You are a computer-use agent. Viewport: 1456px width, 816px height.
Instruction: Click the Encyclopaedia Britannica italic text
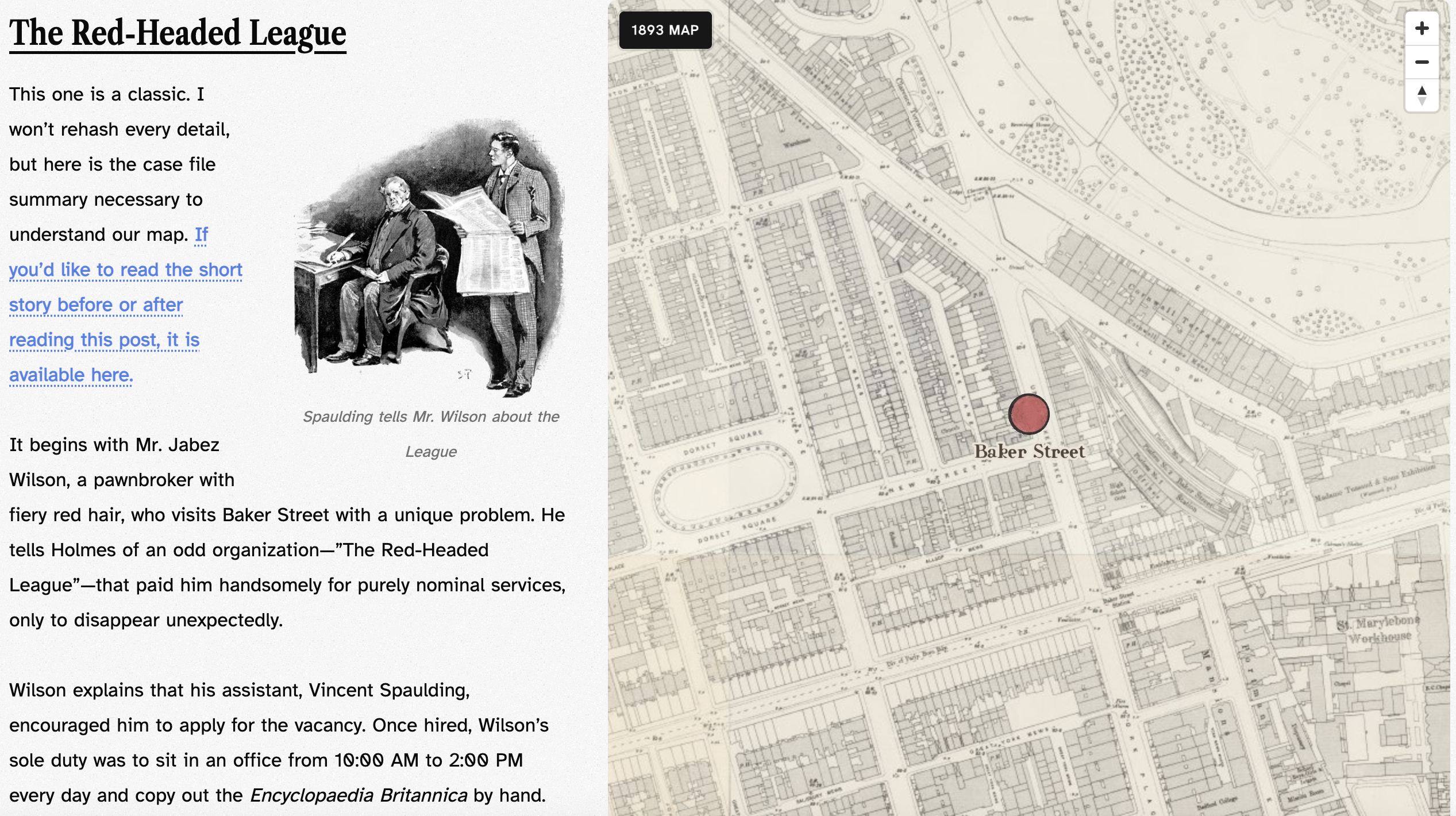[x=359, y=796]
